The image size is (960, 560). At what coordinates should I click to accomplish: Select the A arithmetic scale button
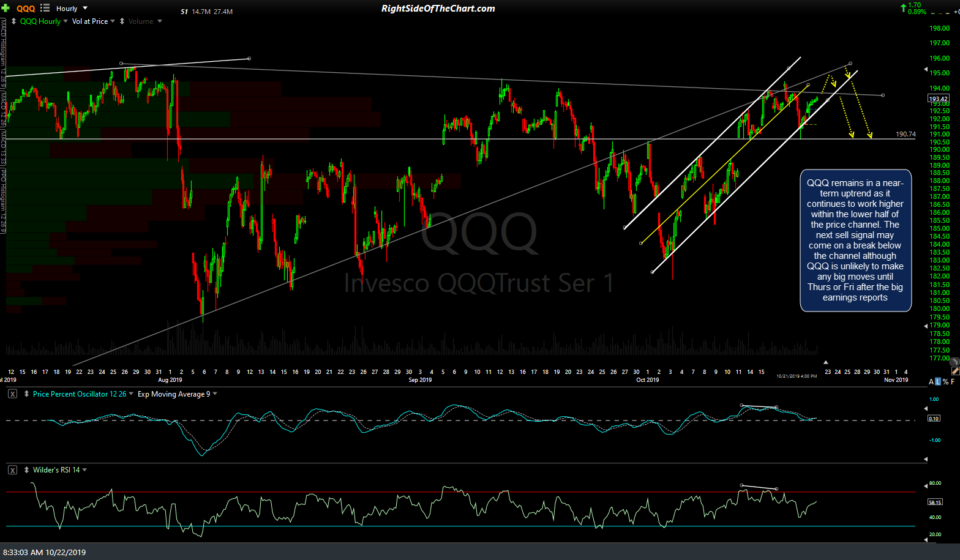[931, 382]
